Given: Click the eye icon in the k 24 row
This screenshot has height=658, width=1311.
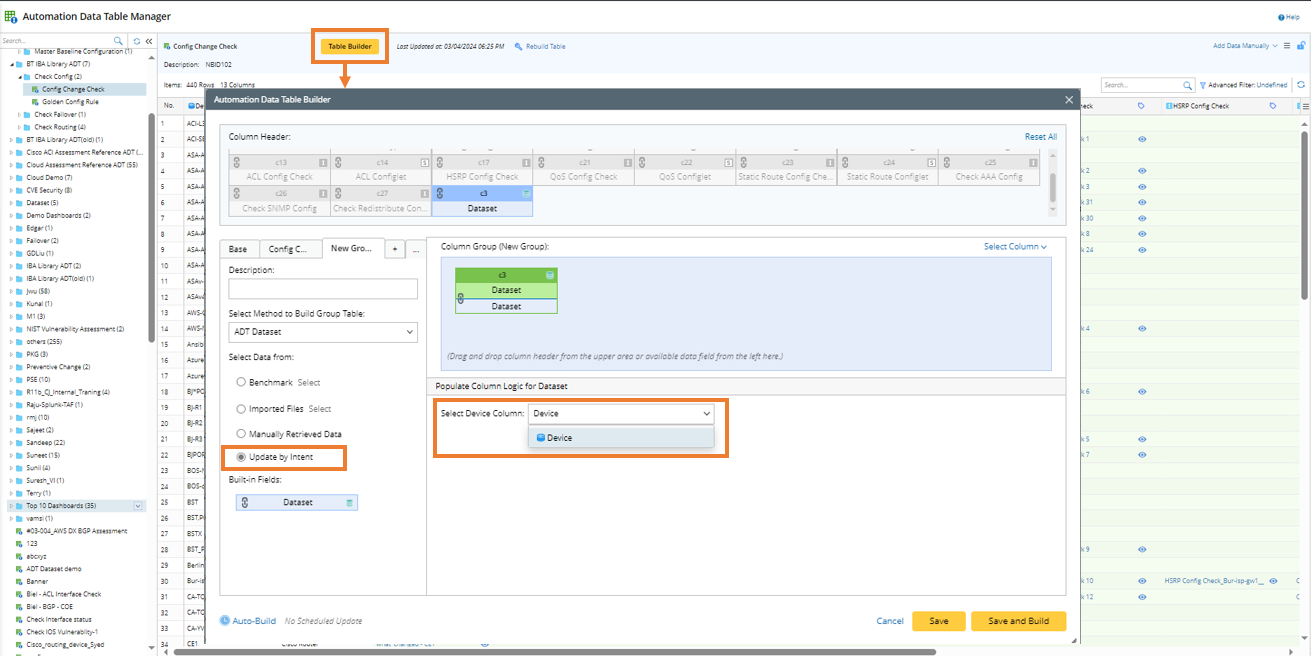Looking at the screenshot, I should (1142, 249).
